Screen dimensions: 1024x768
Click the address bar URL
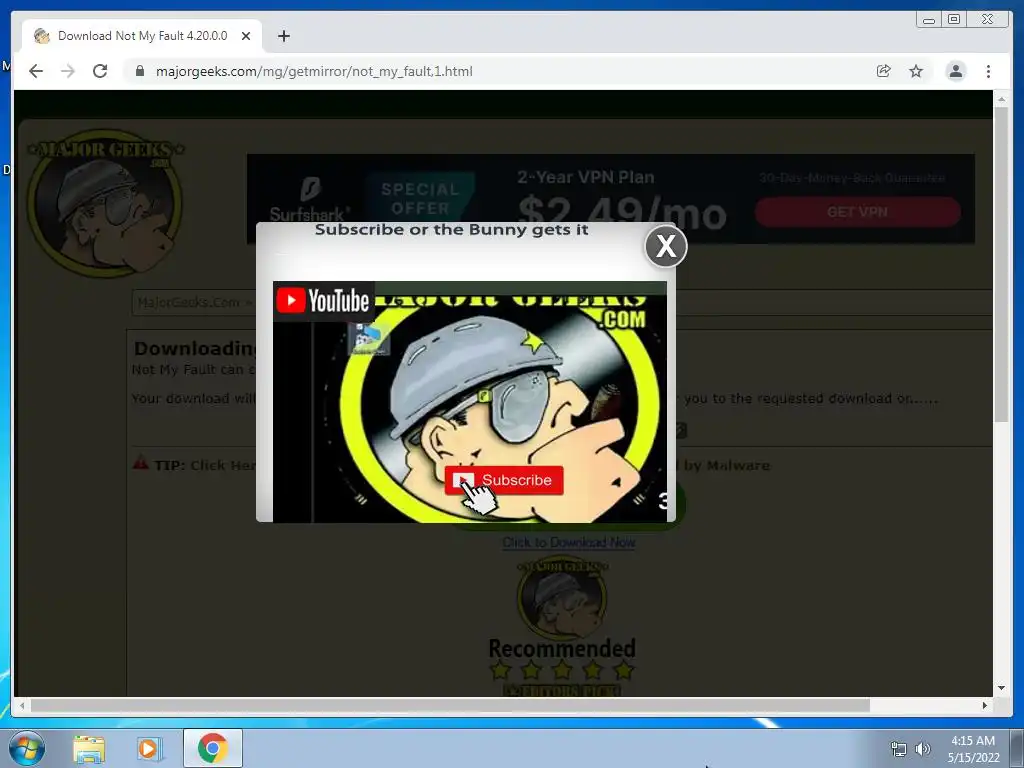pyautogui.click(x=314, y=71)
